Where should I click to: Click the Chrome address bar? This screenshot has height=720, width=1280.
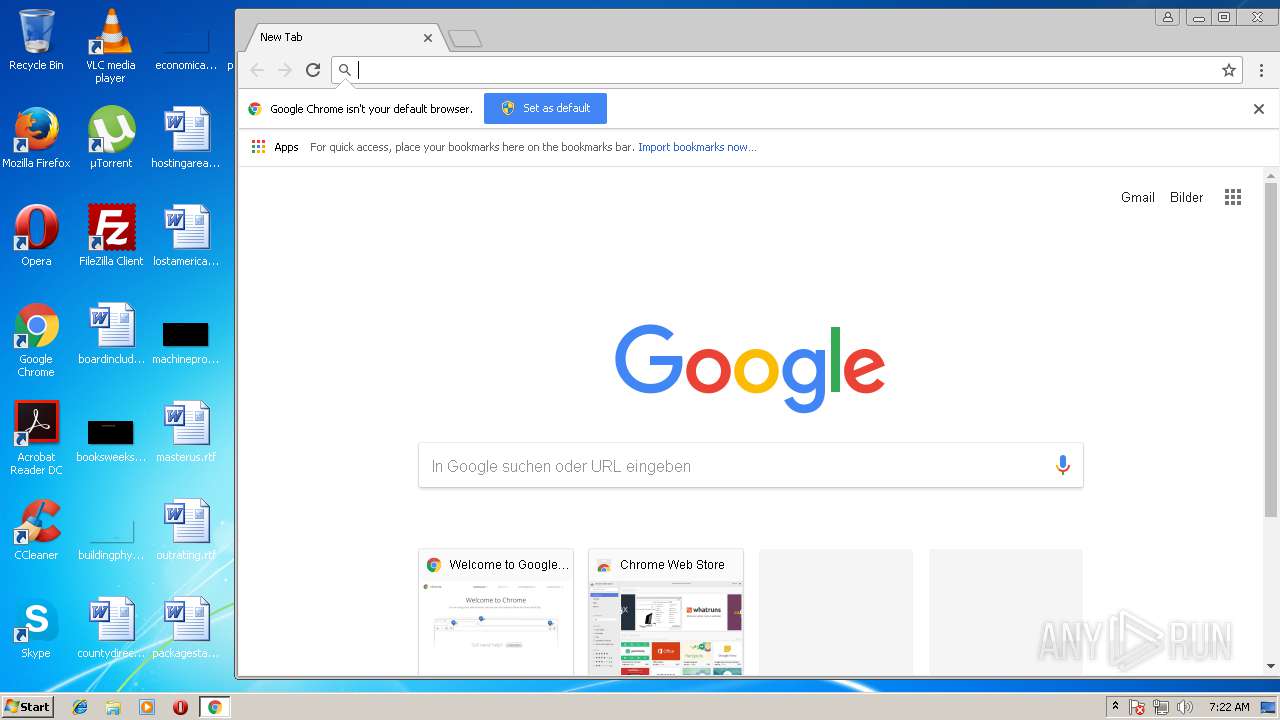pyautogui.click(x=785, y=70)
